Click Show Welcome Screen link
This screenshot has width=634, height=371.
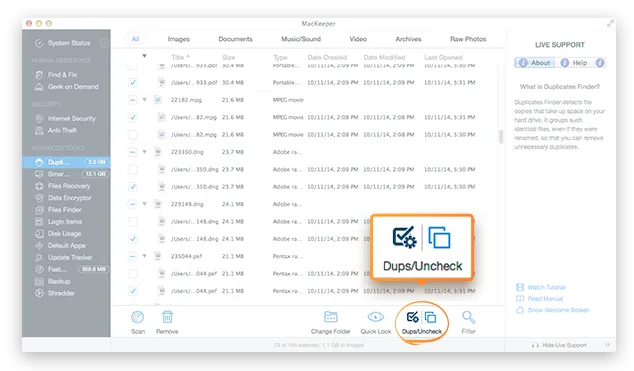tap(553, 310)
